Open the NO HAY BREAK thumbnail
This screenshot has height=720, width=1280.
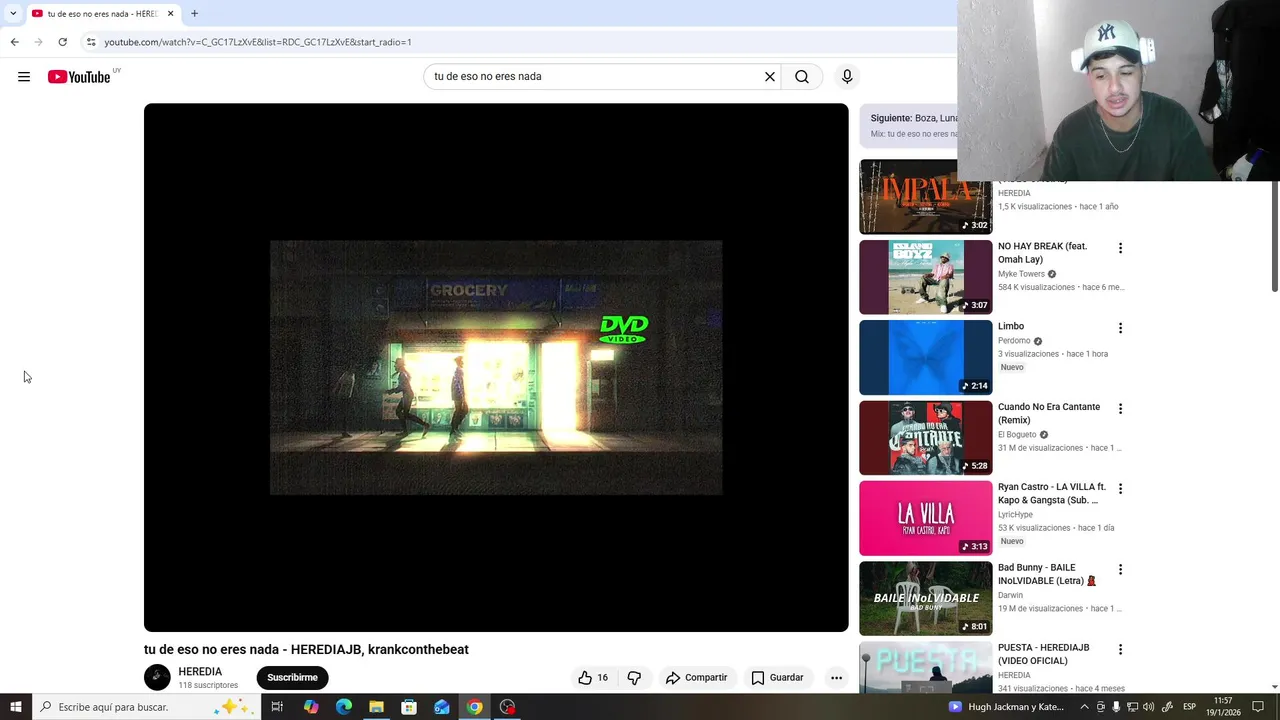pos(926,277)
